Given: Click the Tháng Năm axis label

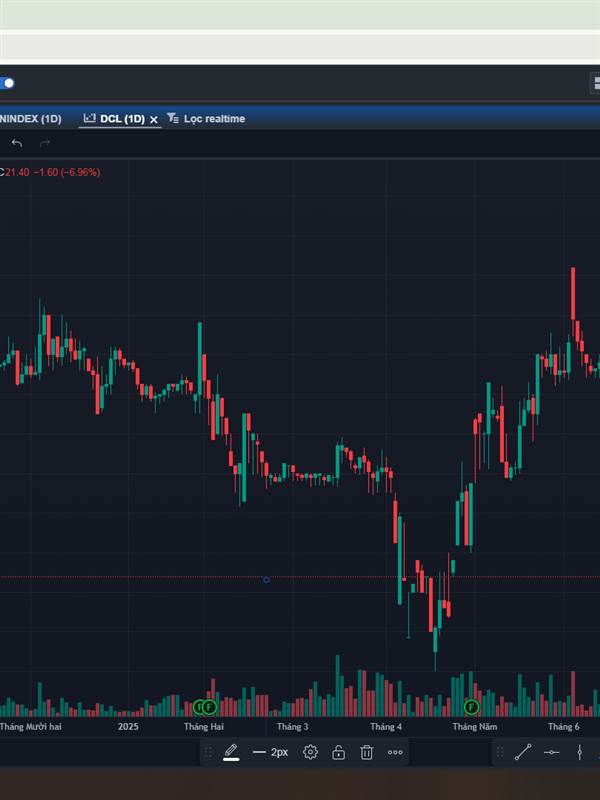Looking at the screenshot, I should point(474,727).
